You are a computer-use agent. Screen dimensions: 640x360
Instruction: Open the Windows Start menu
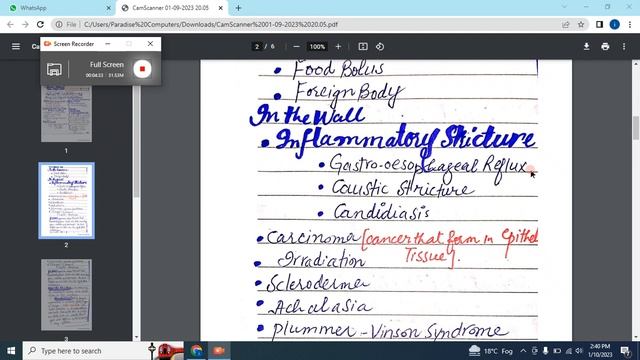pyautogui.click(x=11, y=351)
